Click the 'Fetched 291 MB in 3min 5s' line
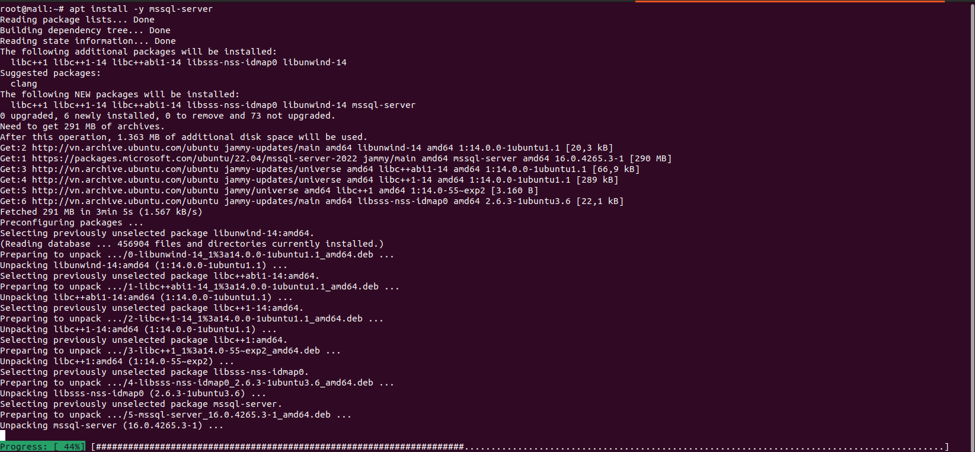This screenshot has height=452, width=975. click(101, 211)
